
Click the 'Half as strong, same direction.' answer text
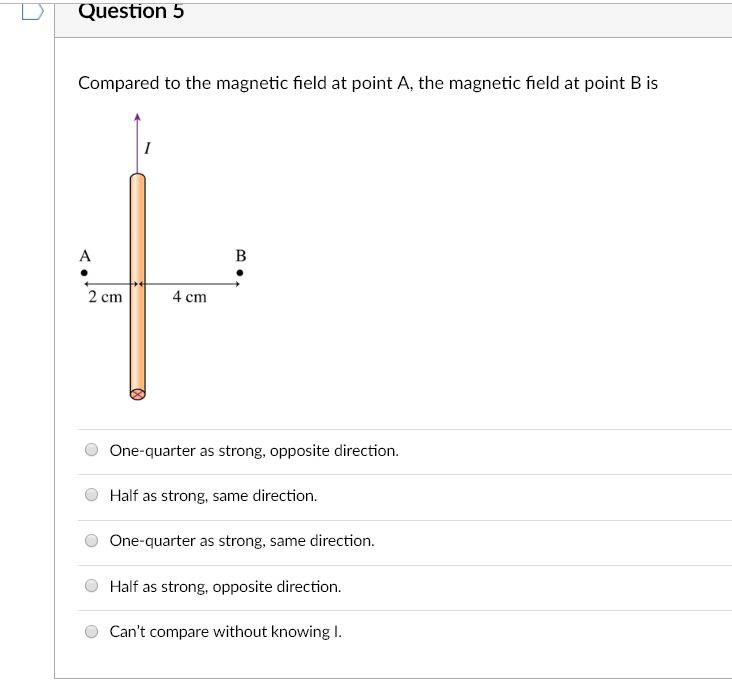pos(213,495)
